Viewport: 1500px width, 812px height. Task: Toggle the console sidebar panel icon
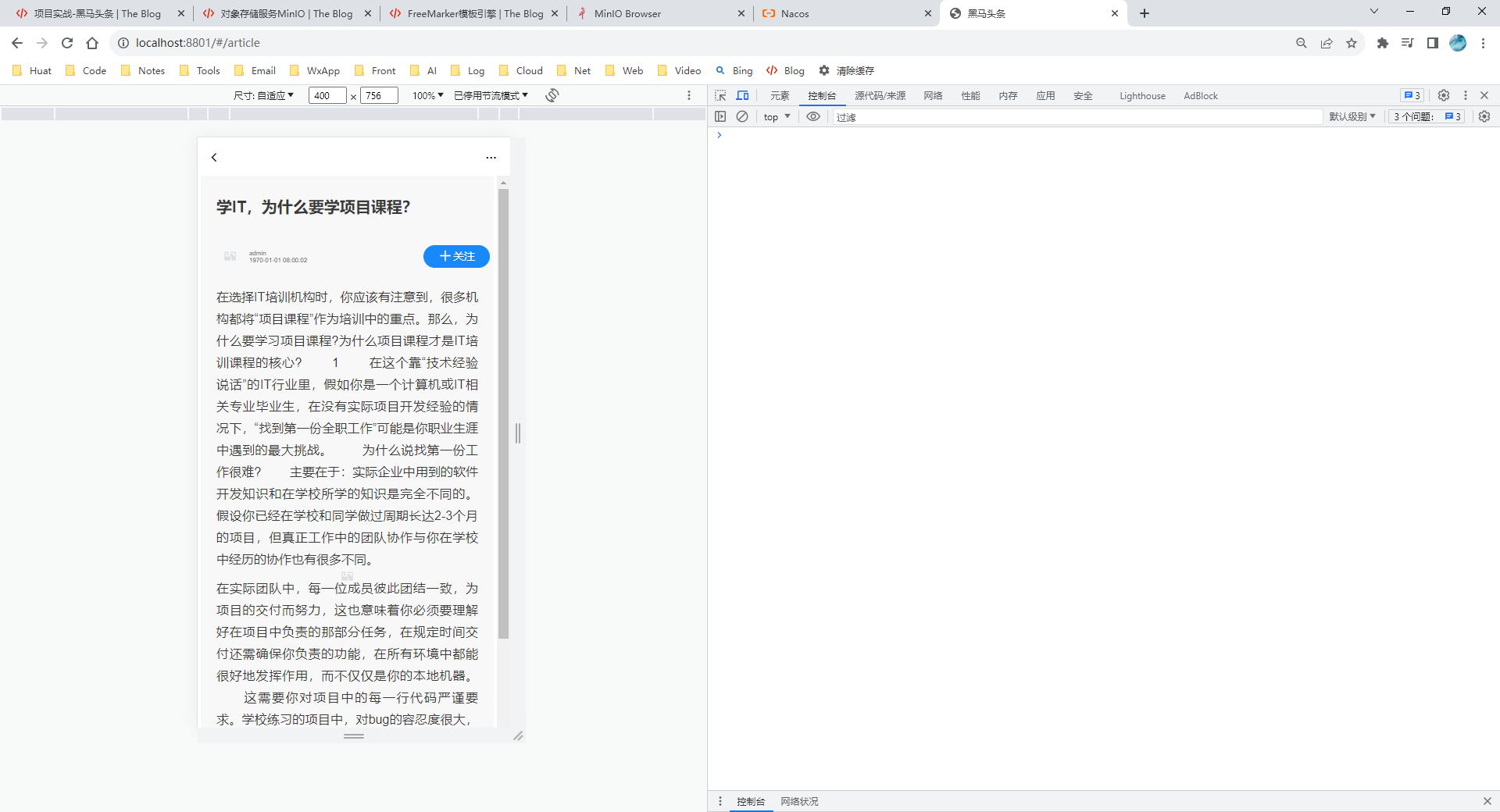tap(720, 116)
